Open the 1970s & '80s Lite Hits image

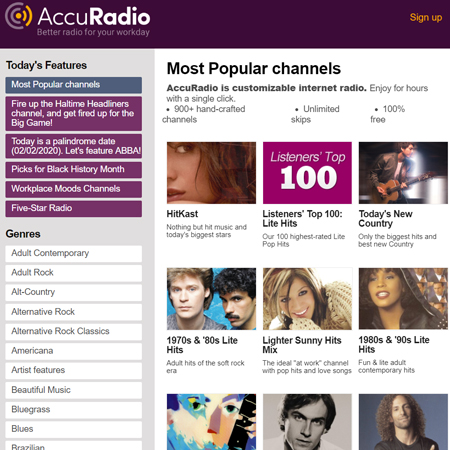tap(211, 299)
